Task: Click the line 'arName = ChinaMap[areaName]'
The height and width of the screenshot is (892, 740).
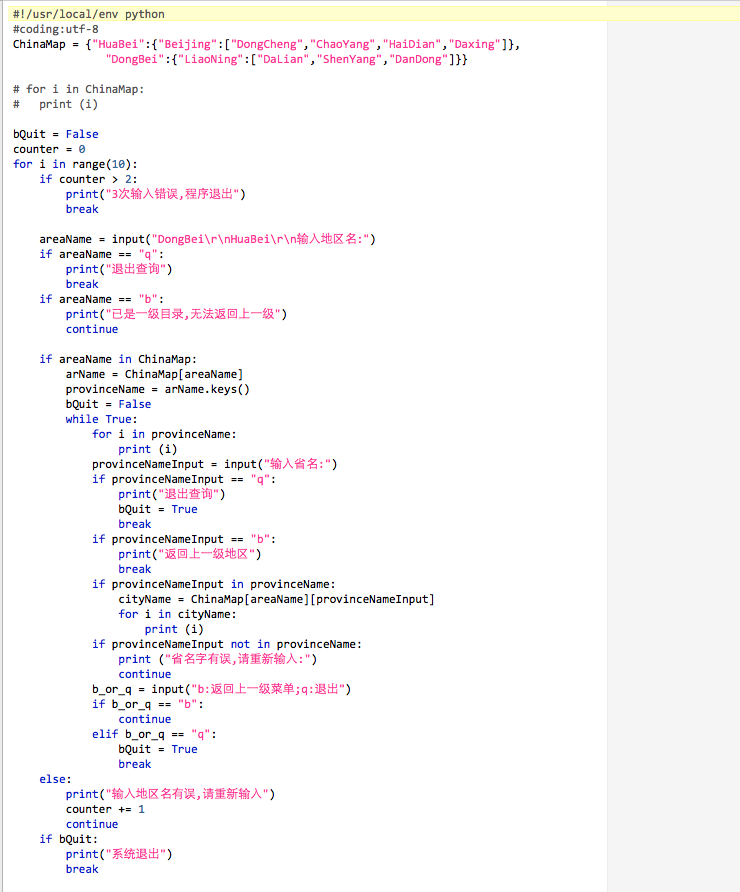Action: tap(154, 374)
